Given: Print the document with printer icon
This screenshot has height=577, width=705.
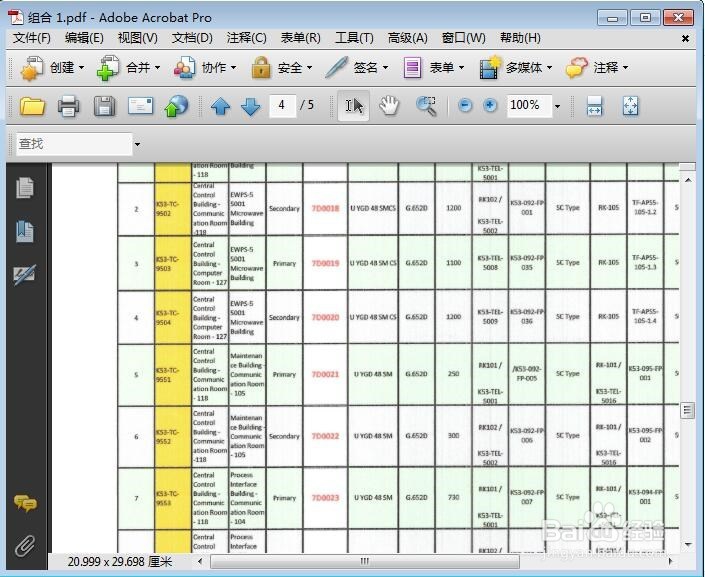Looking at the screenshot, I should [68, 107].
